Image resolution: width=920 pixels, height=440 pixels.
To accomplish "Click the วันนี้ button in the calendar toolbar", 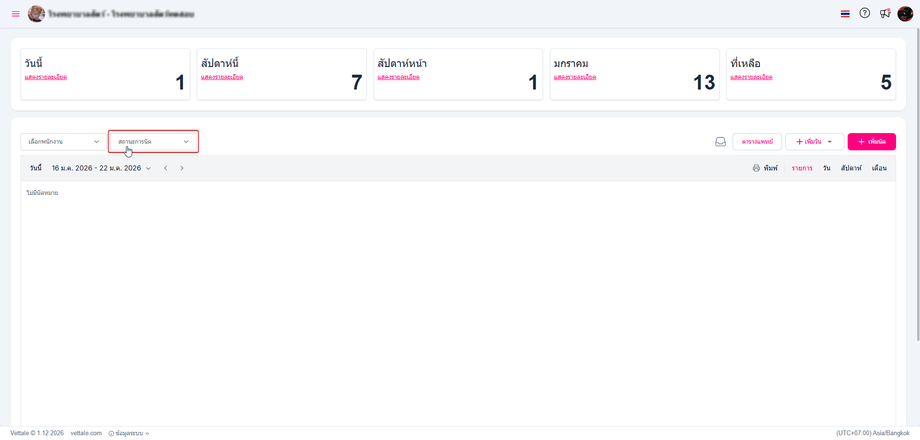I will 36,168.
